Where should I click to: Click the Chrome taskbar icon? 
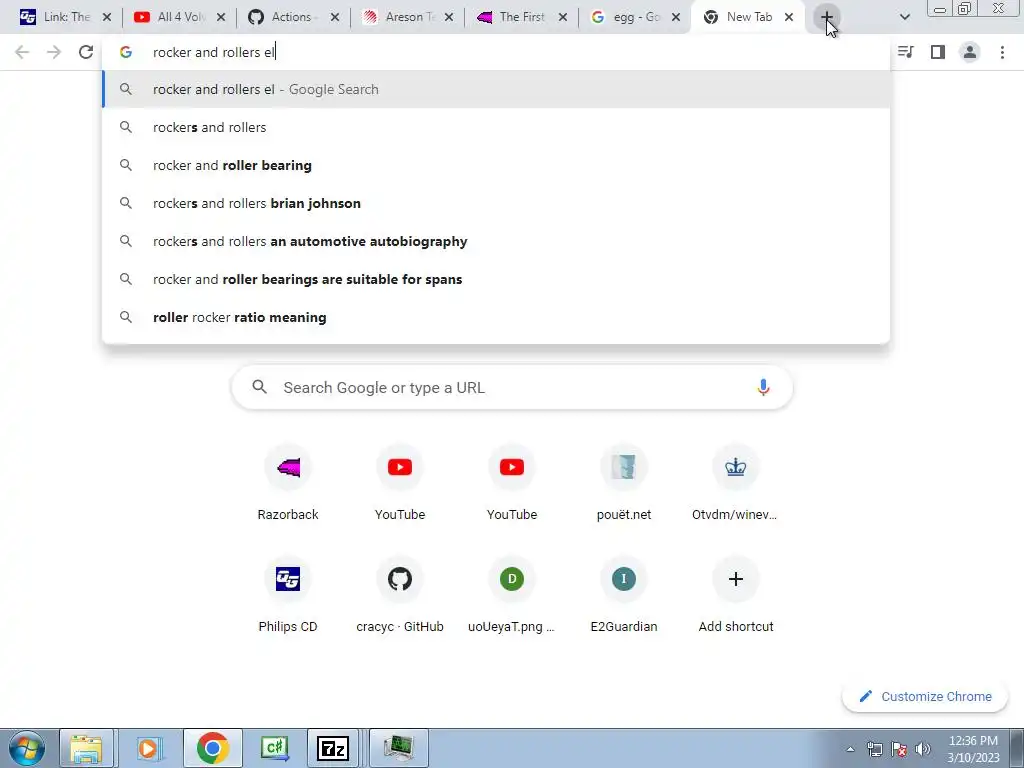212,748
